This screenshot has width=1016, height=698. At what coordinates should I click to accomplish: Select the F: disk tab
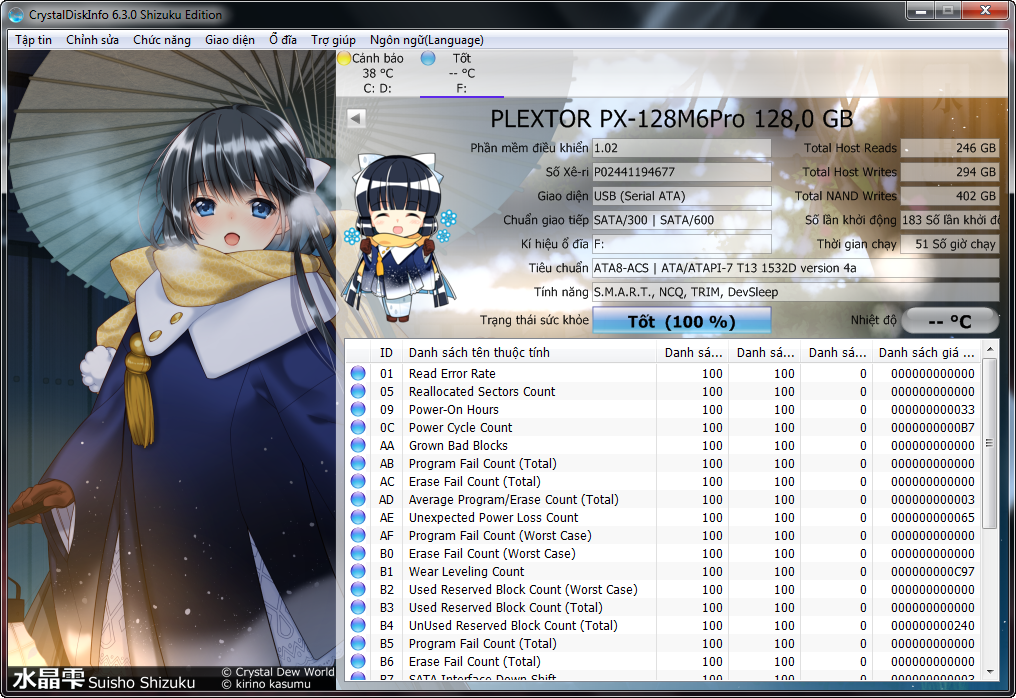point(461,73)
